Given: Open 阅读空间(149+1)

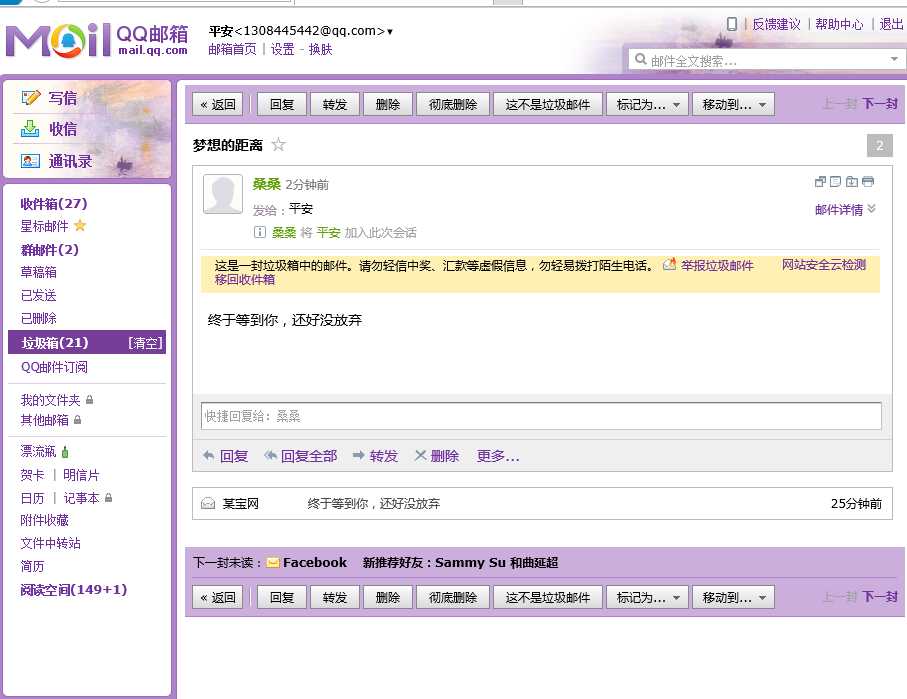Looking at the screenshot, I should click(73, 590).
